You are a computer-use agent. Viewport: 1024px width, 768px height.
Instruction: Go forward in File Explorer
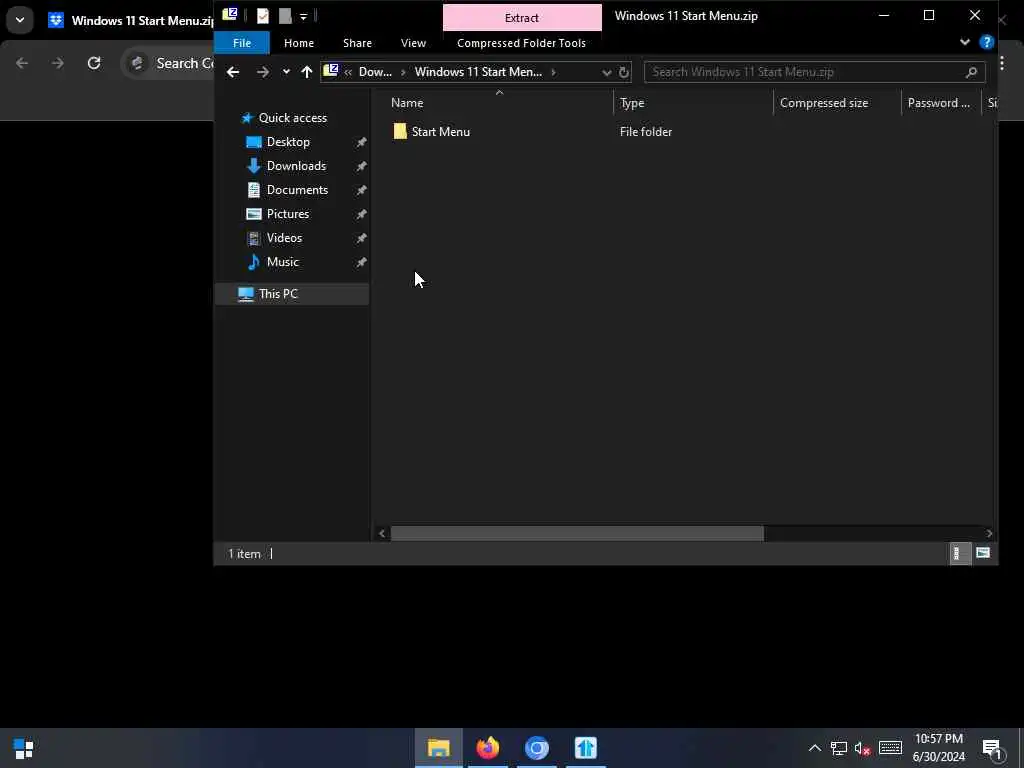[263, 72]
